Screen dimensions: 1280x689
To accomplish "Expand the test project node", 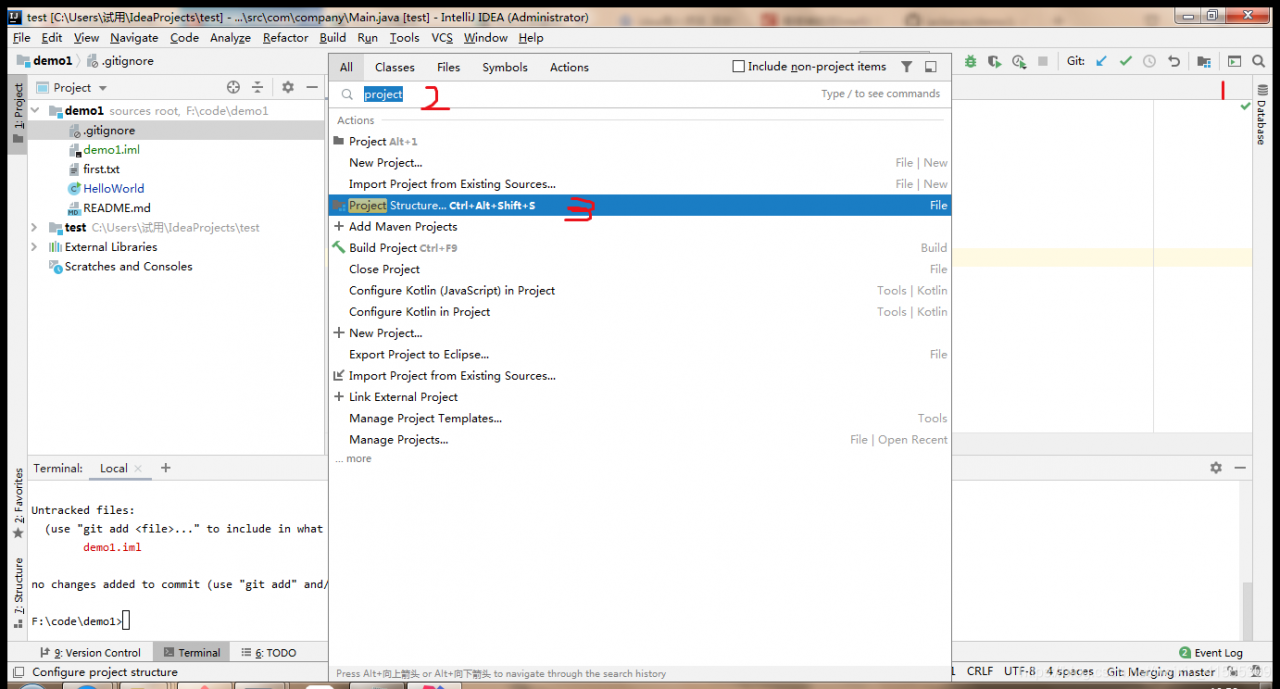I will [36, 228].
